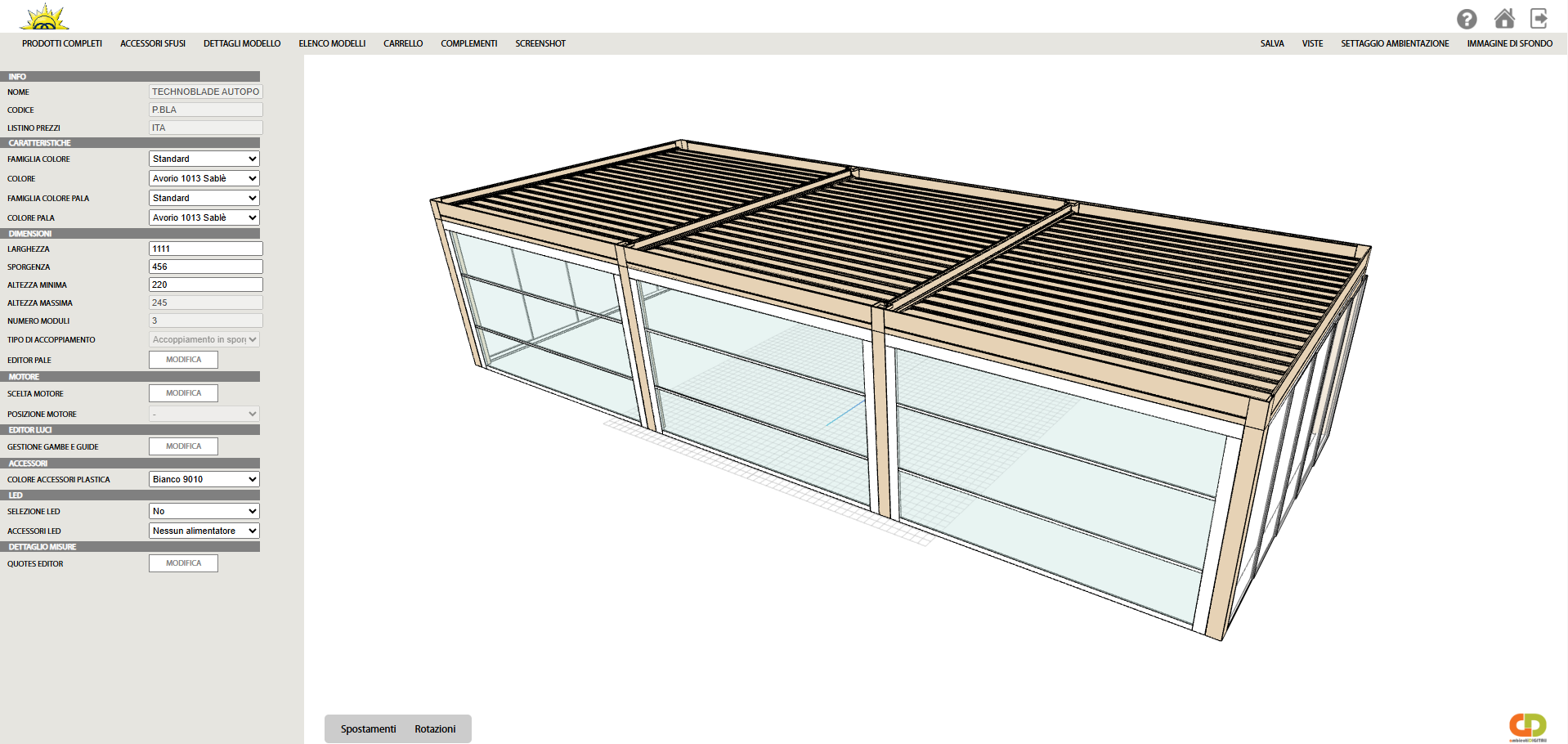Open Accessori Sfusi menu
The width and height of the screenshot is (1568, 744).
pyautogui.click(x=153, y=43)
